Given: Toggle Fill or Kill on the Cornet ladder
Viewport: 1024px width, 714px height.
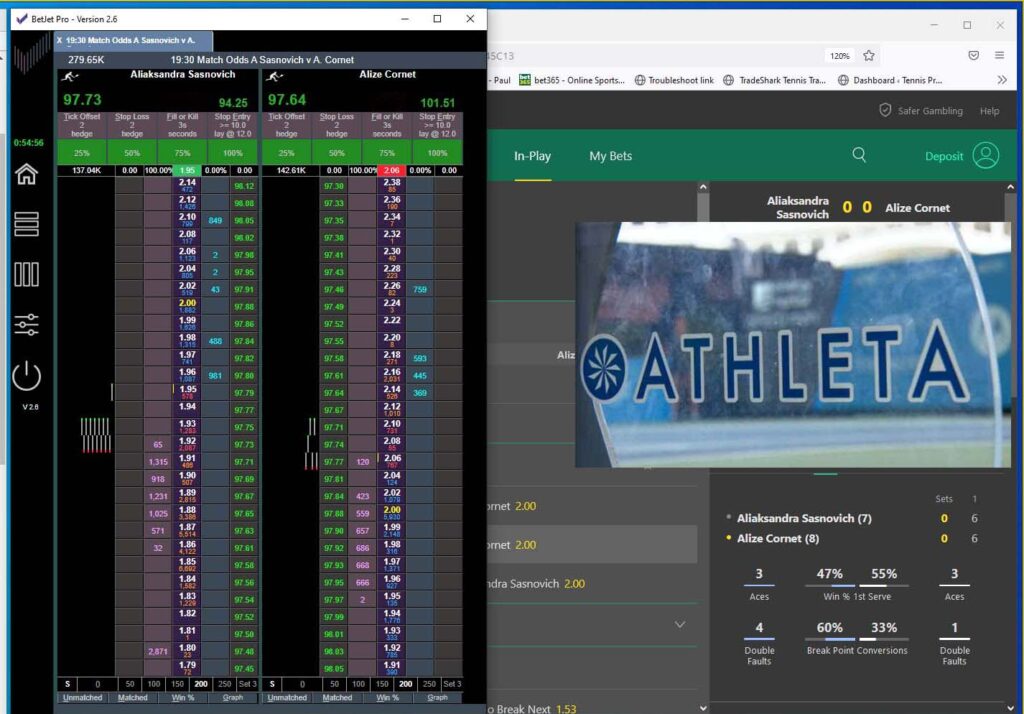Looking at the screenshot, I should point(387,125).
